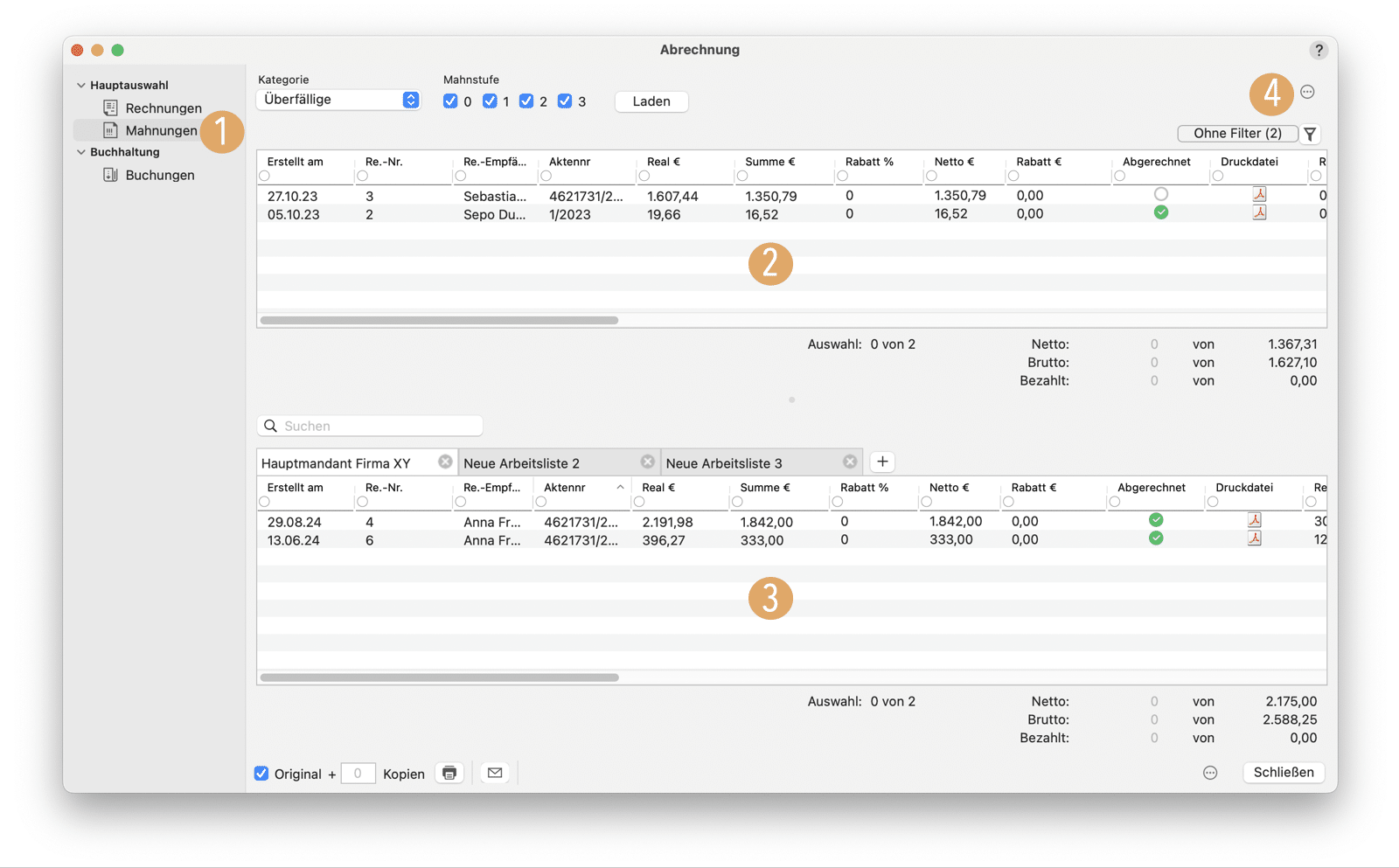Screen dimensions: 1399x868
Task: Select lower table row with Re.-Nr. 4
Action: pyautogui.click(x=791, y=522)
